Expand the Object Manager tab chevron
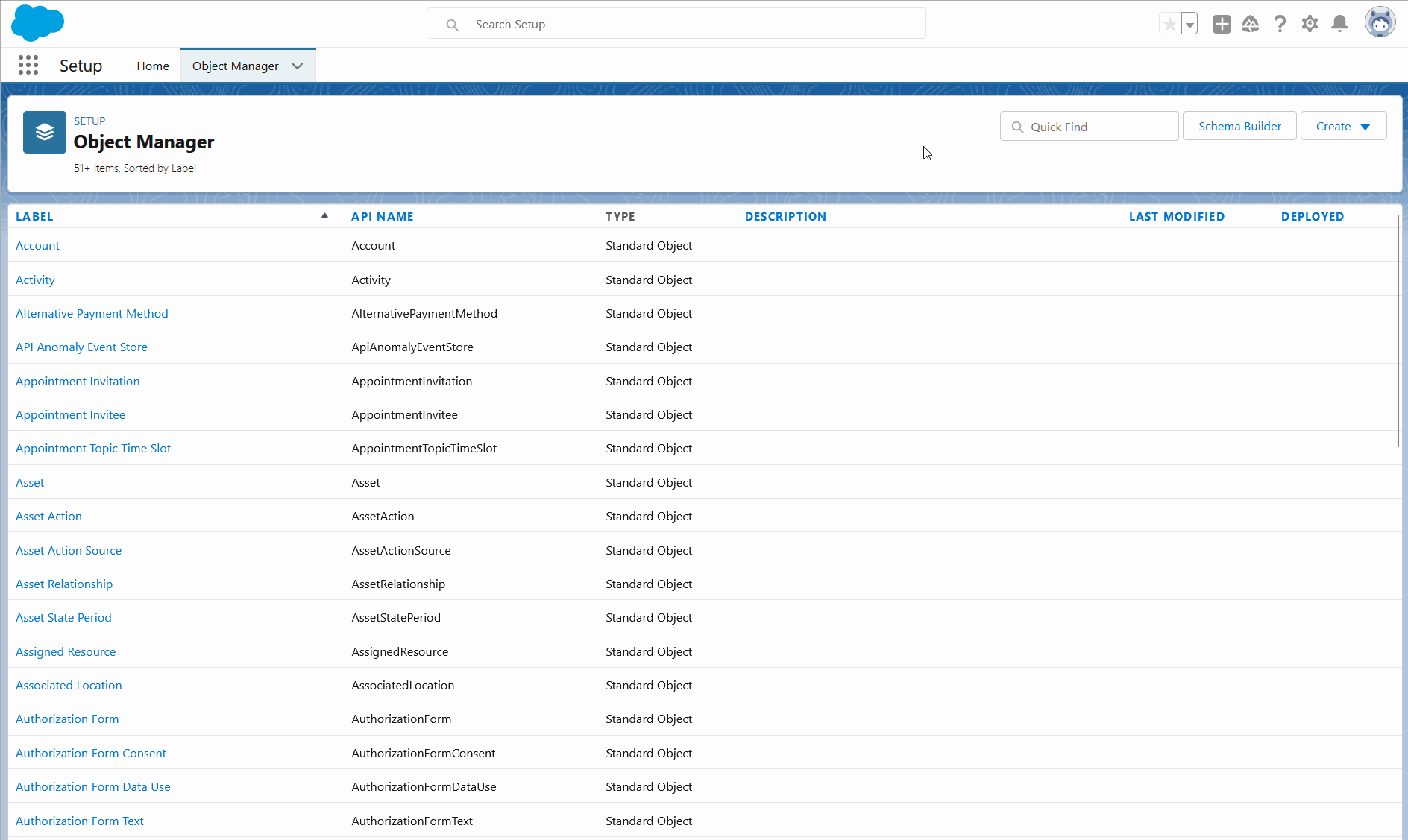1408x840 pixels. [298, 66]
